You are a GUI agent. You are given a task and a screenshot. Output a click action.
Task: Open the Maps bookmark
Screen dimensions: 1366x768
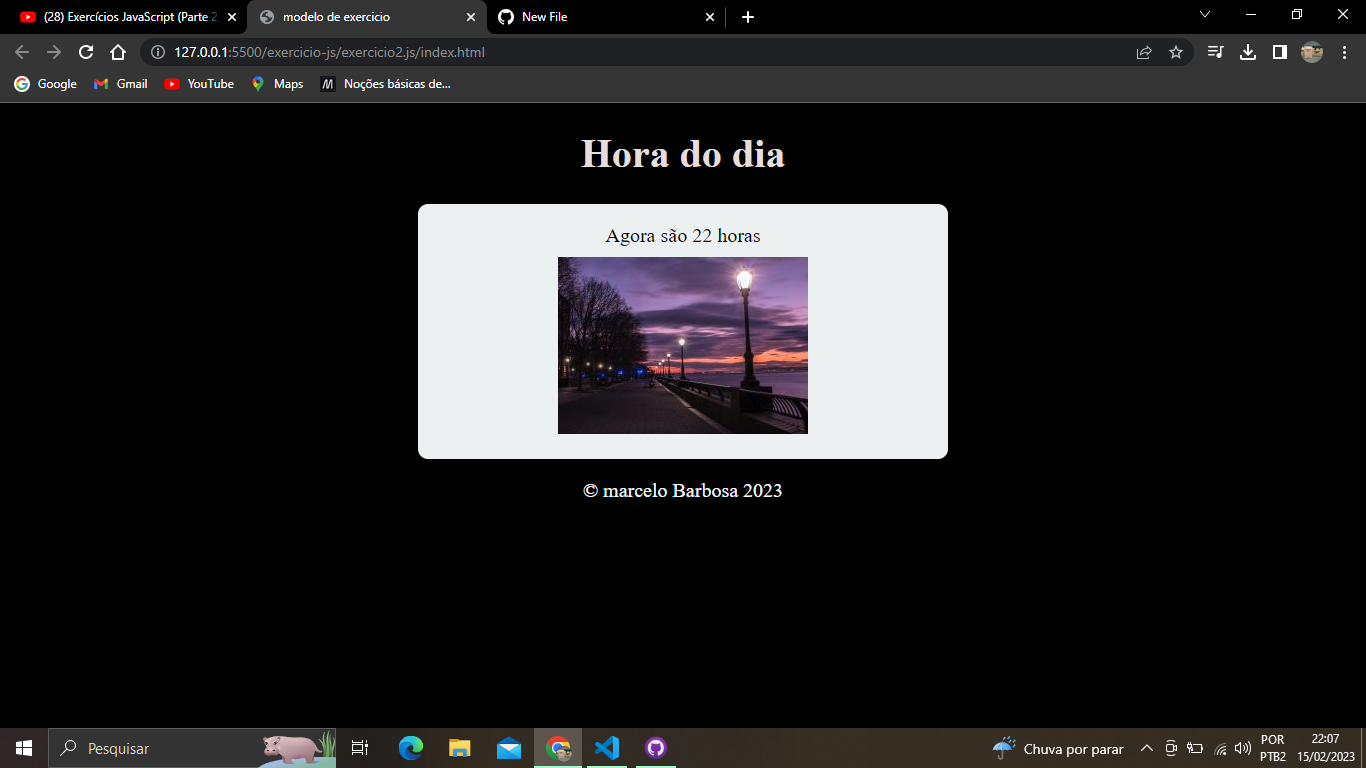276,84
